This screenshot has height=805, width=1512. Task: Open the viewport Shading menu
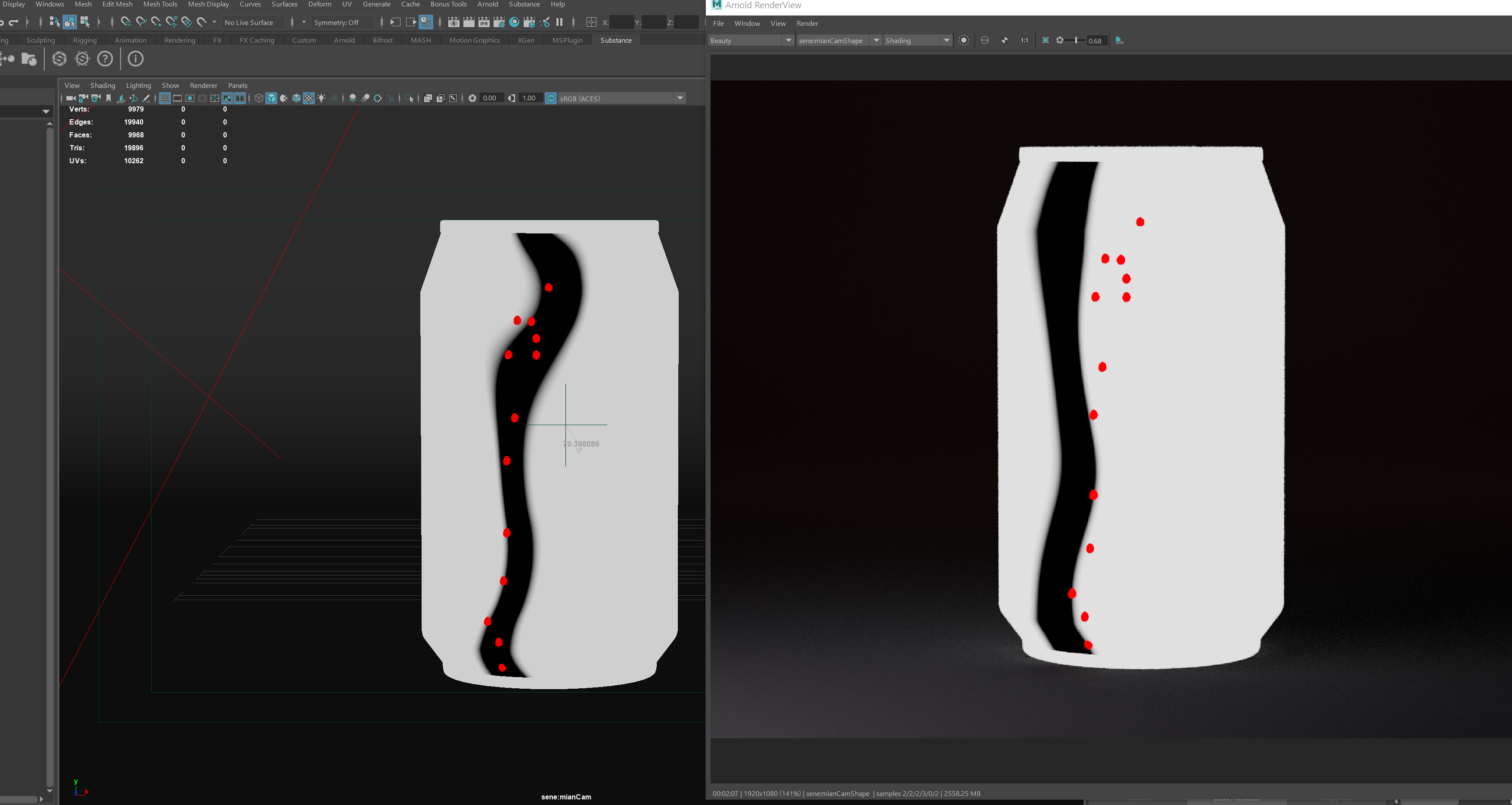point(103,85)
